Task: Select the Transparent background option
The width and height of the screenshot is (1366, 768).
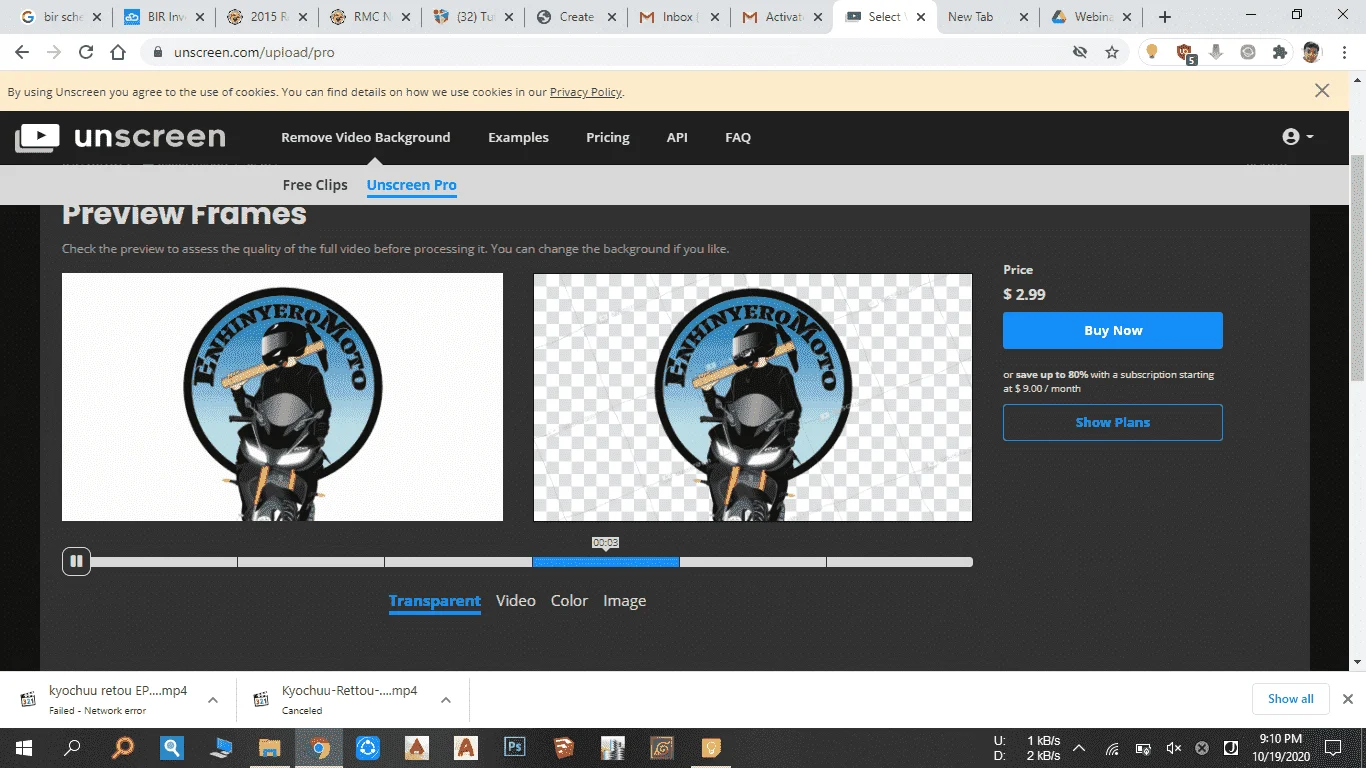Action: pyautogui.click(x=435, y=601)
